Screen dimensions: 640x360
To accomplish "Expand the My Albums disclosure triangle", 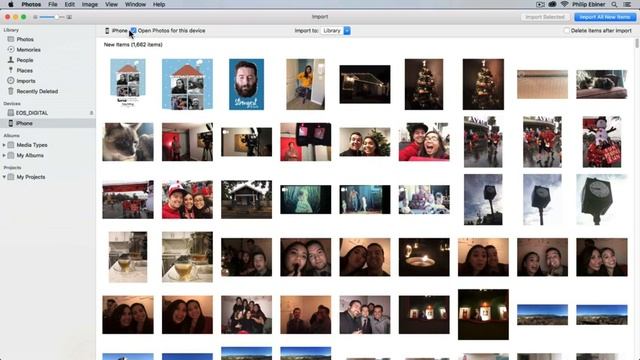I will coord(4,156).
